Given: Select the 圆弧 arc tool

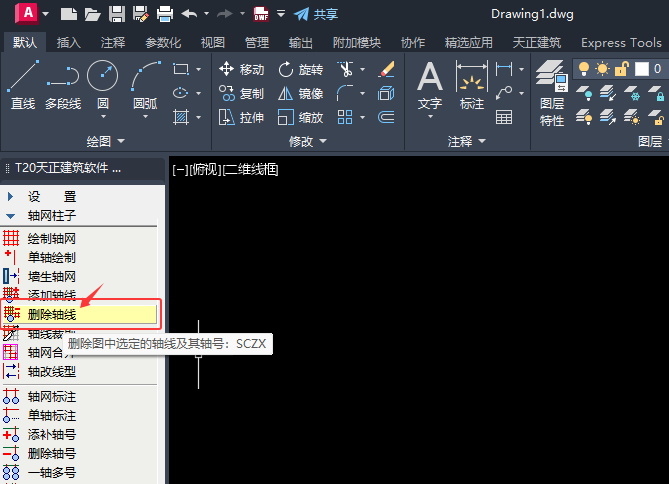Looking at the screenshot, I should 145,83.
